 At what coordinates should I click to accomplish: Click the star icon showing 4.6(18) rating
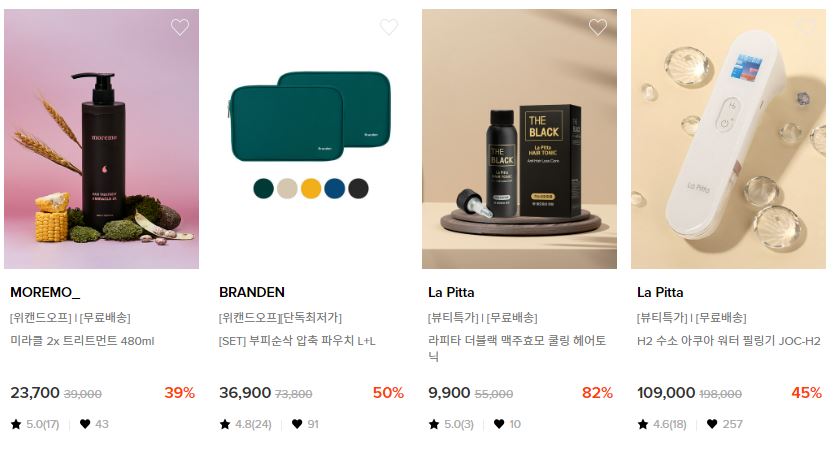pos(643,424)
